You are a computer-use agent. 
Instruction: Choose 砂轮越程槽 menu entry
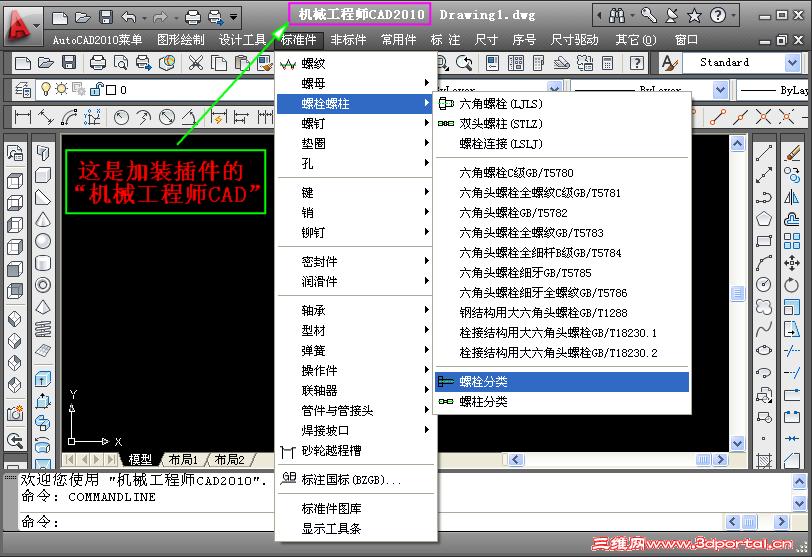point(355,451)
